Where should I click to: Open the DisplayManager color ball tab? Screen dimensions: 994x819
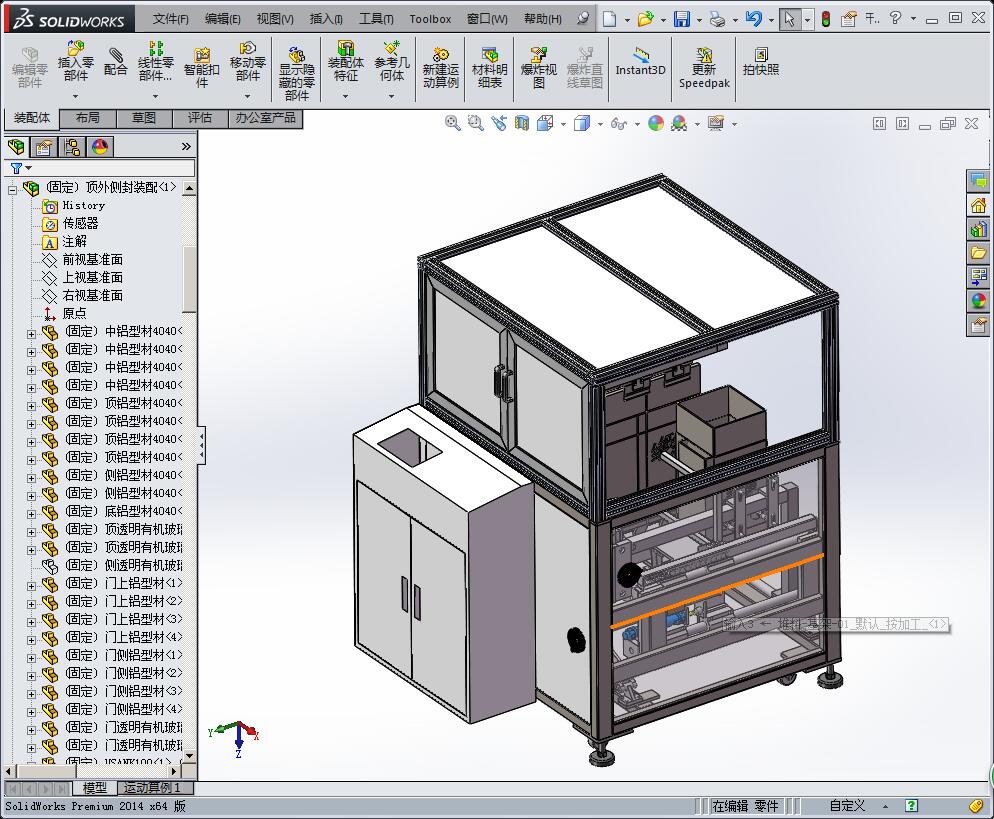[x=100, y=147]
